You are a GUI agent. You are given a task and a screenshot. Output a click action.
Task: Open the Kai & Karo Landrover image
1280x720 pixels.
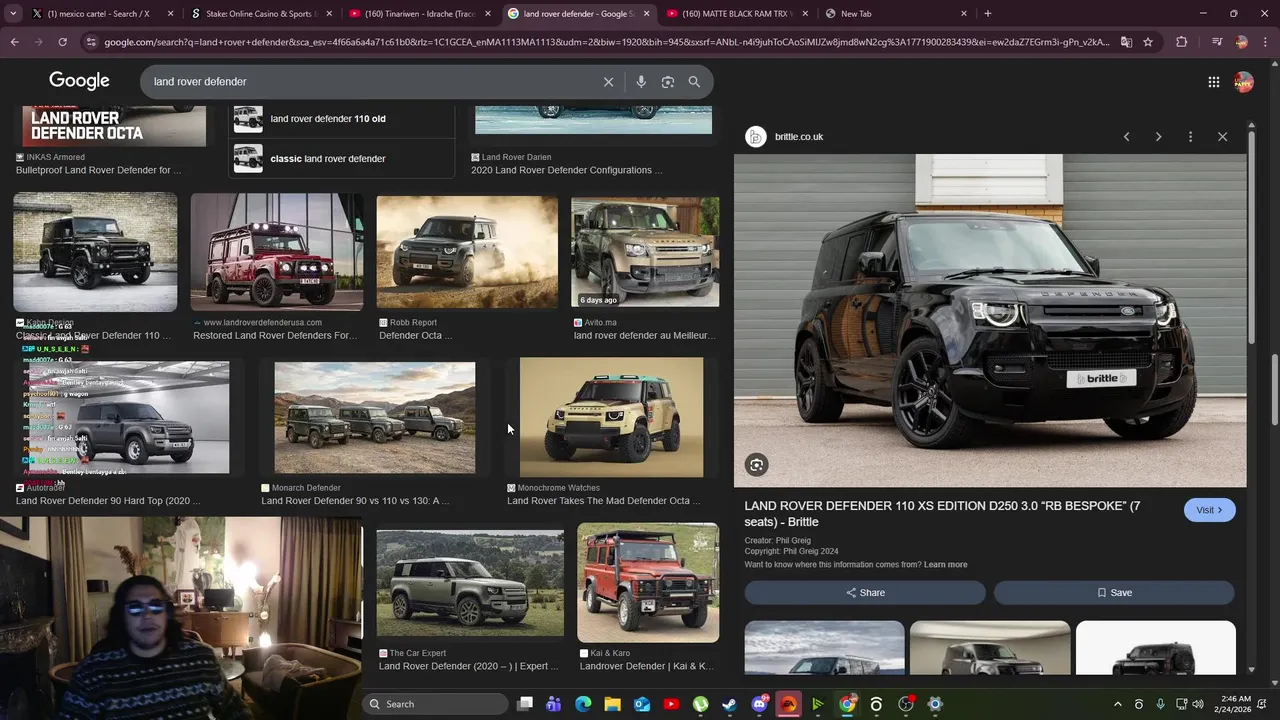click(x=648, y=582)
